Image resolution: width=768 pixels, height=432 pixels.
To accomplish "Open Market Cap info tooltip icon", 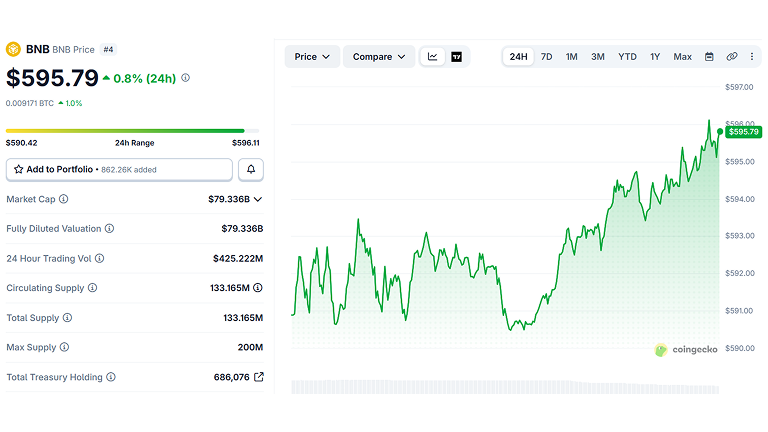I will pyautogui.click(x=64, y=199).
